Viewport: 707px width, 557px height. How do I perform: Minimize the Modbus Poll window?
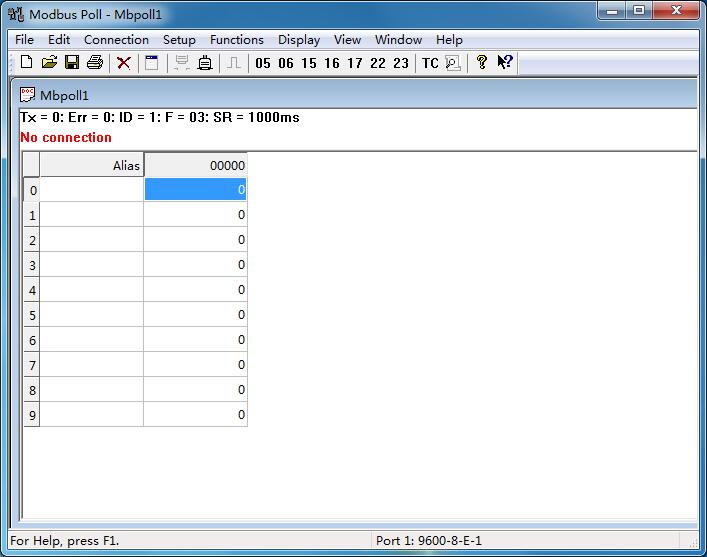612,11
